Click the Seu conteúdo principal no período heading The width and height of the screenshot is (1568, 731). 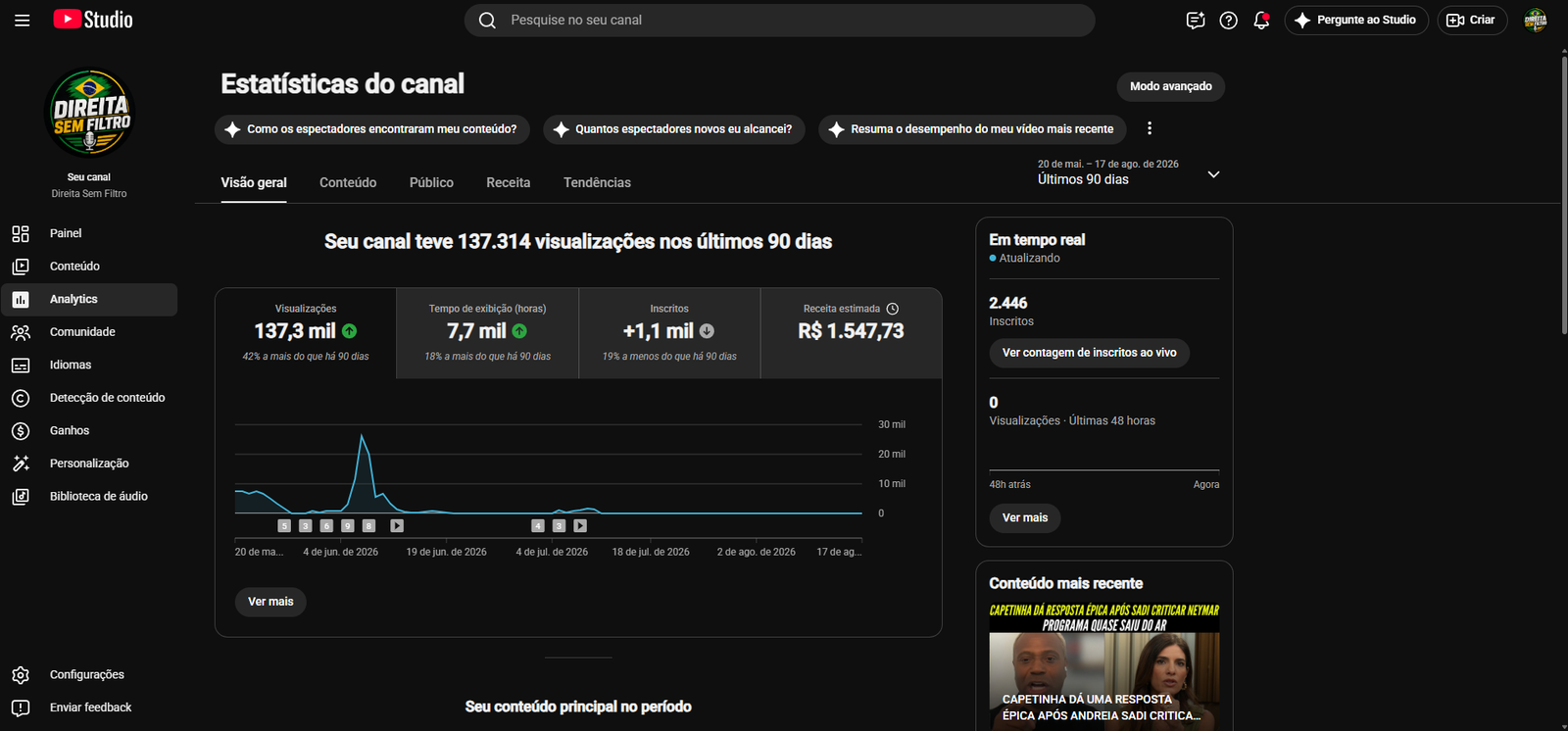coord(578,707)
